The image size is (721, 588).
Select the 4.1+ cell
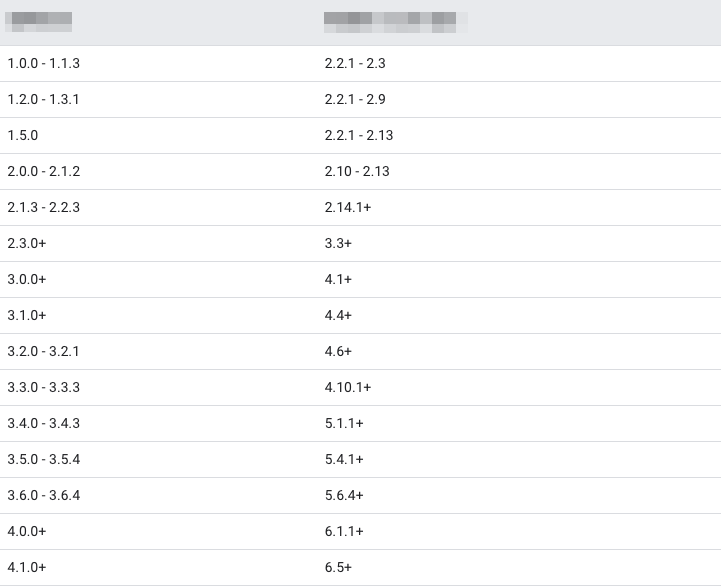coord(339,280)
